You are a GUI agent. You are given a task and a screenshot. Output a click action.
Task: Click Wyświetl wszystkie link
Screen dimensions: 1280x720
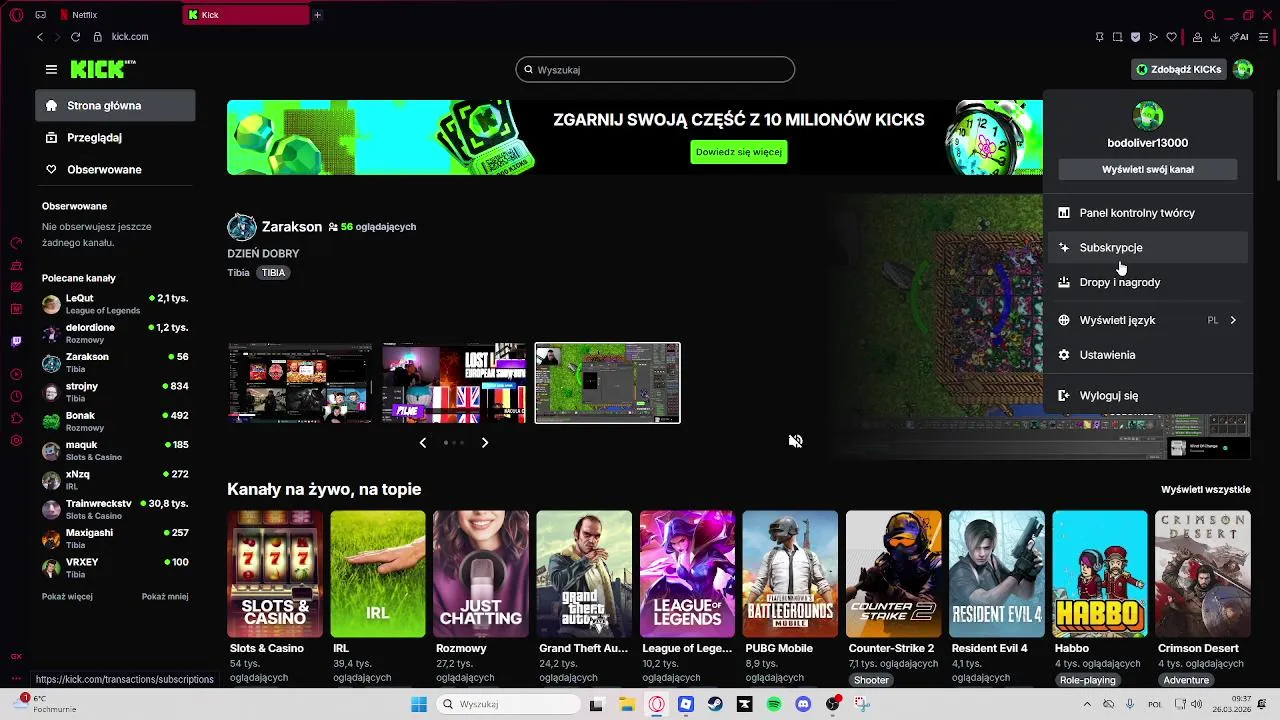1205,490
